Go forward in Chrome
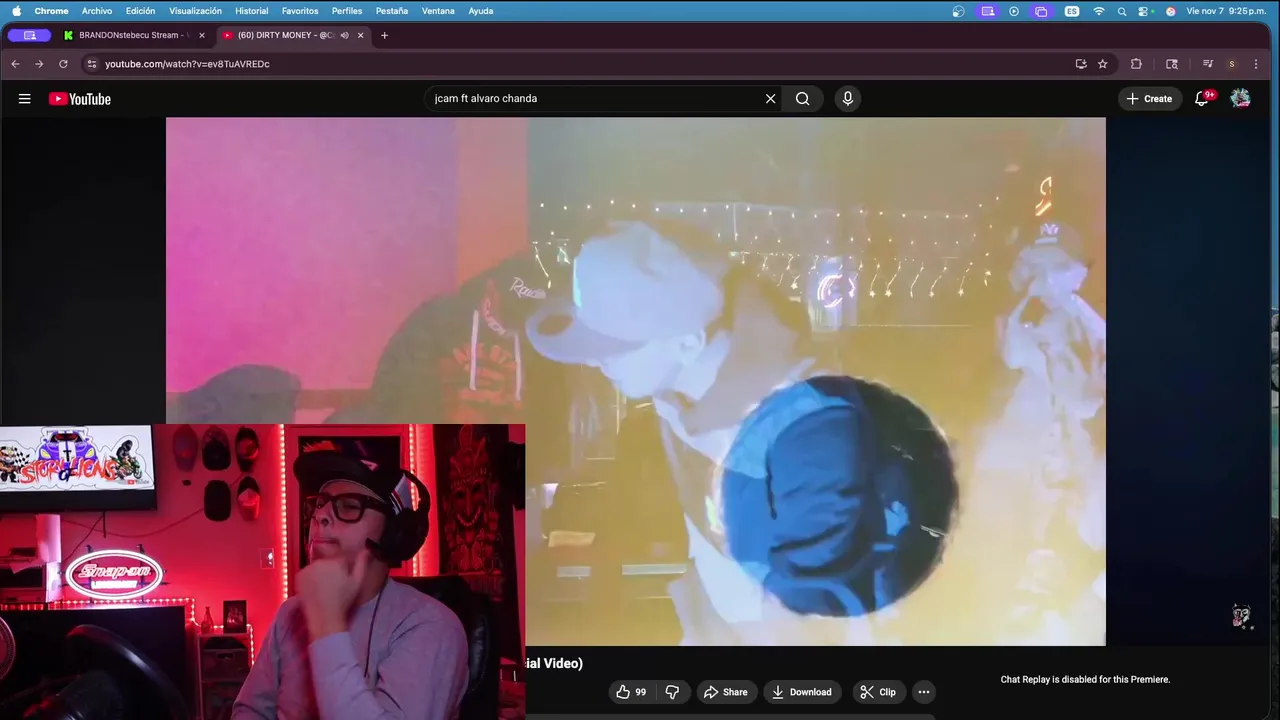The width and height of the screenshot is (1280, 720). (x=39, y=64)
